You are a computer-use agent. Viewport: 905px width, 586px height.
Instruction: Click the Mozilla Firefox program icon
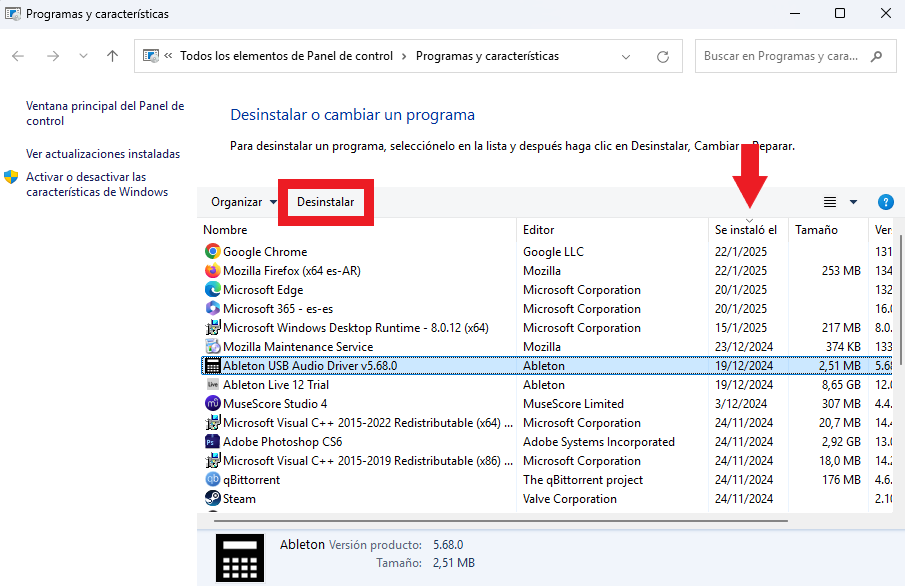point(212,270)
